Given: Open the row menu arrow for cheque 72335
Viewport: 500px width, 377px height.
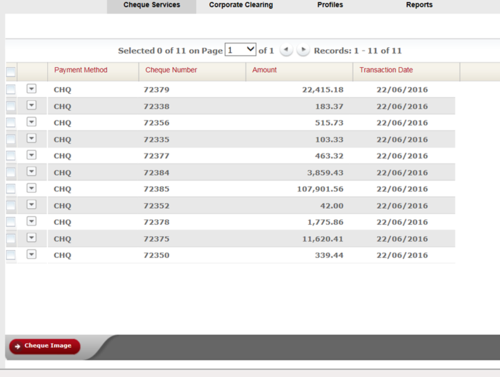Looking at the screenshot, I should click(31, 138).
